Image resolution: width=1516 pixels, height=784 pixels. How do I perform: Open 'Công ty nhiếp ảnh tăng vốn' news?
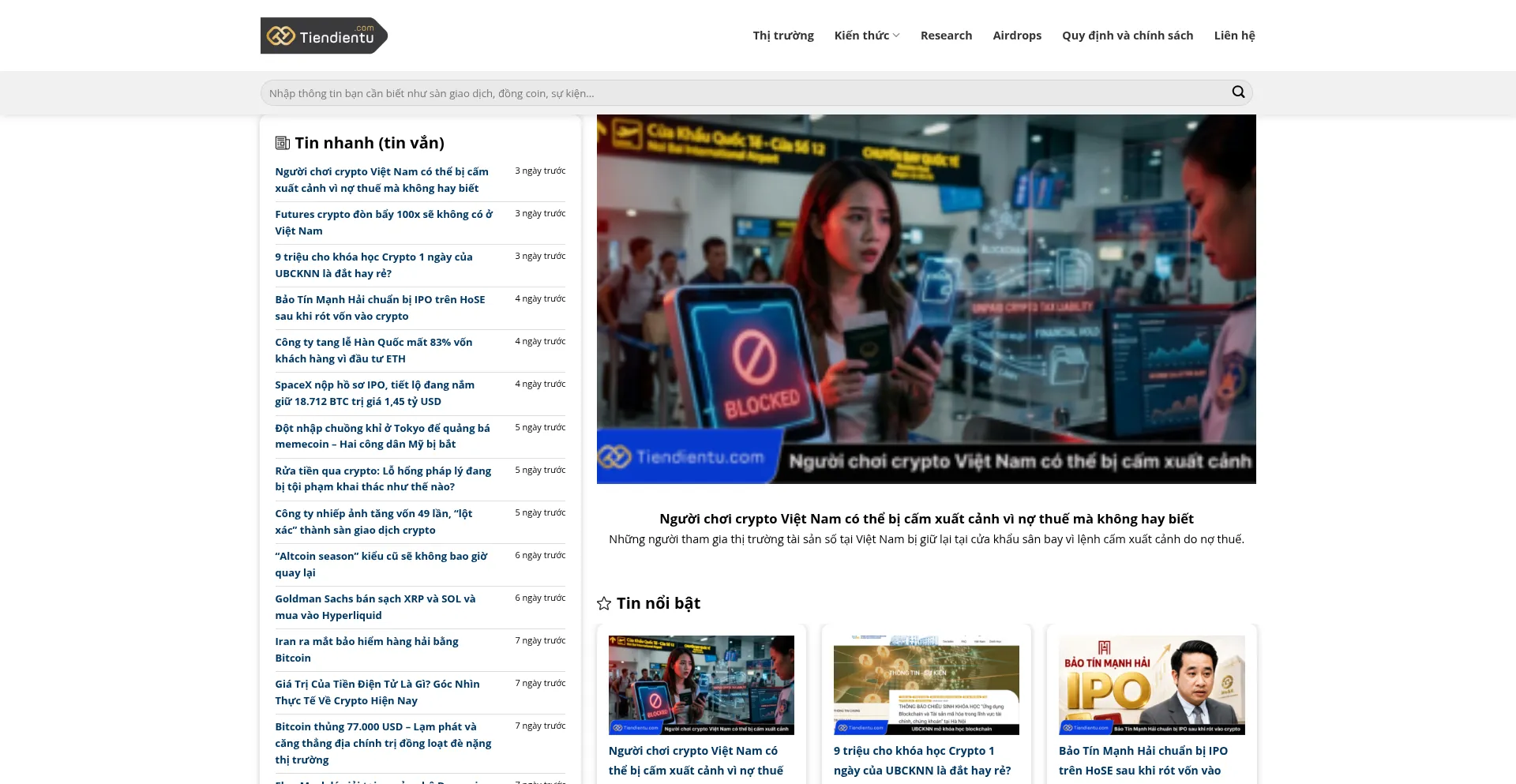pyautogui.click(x=373, y=522)
